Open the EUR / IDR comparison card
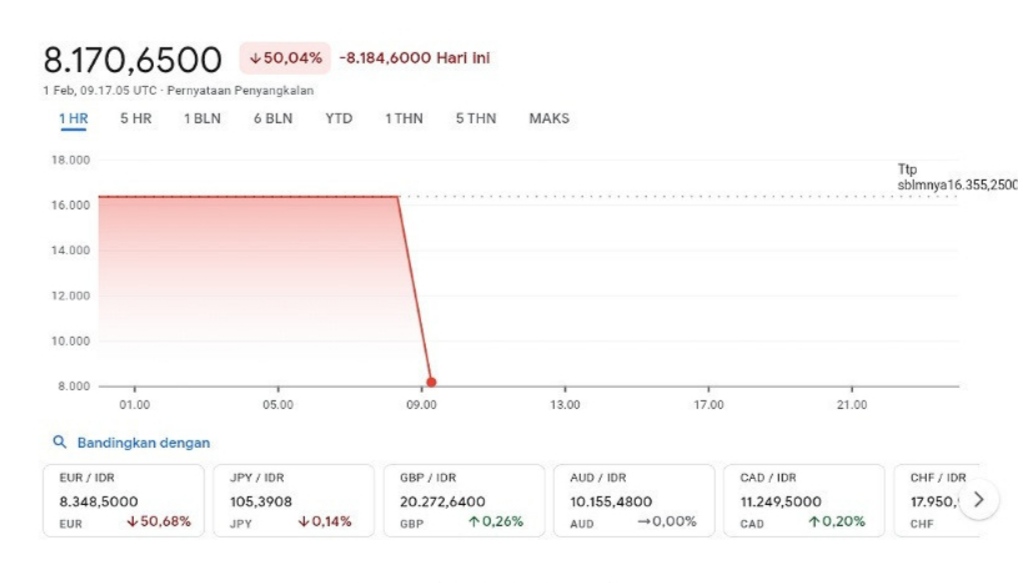Screen dimensions: 1023x583 point(124,500)
